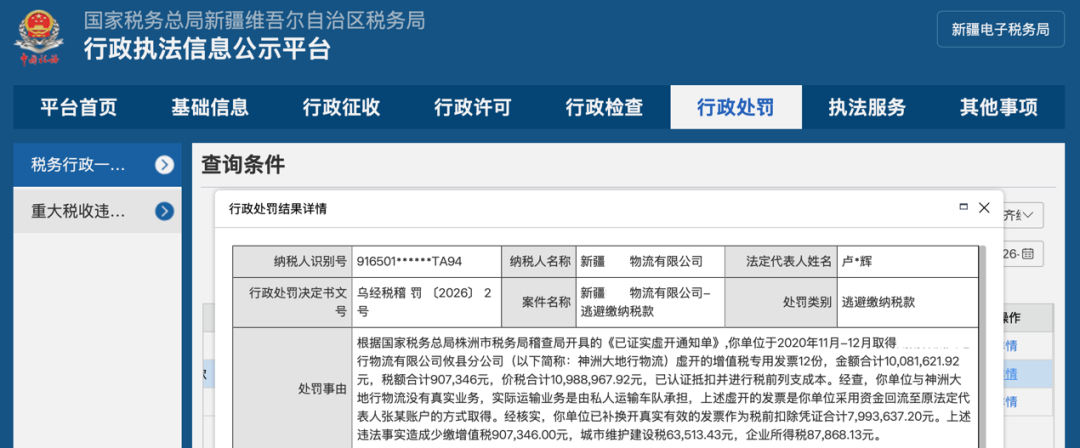Viewport: 1080px width, 448px height.
Task: Select 税务行政一… sidebar item
Action: pyautogui.click(x=78, y=165)
